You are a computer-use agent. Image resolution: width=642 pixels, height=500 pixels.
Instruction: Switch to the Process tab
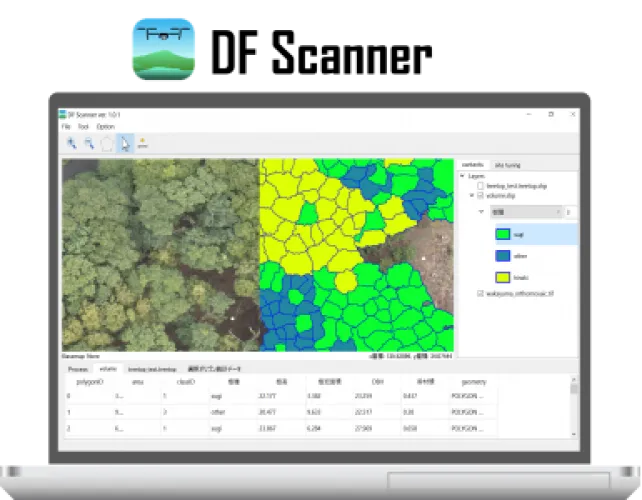point(78,369)
